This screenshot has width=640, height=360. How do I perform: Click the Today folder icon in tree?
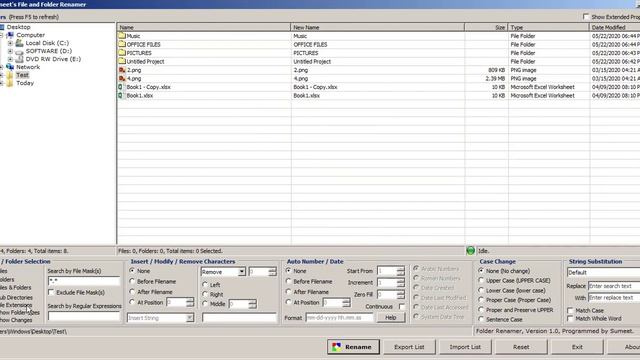[10, 83]
